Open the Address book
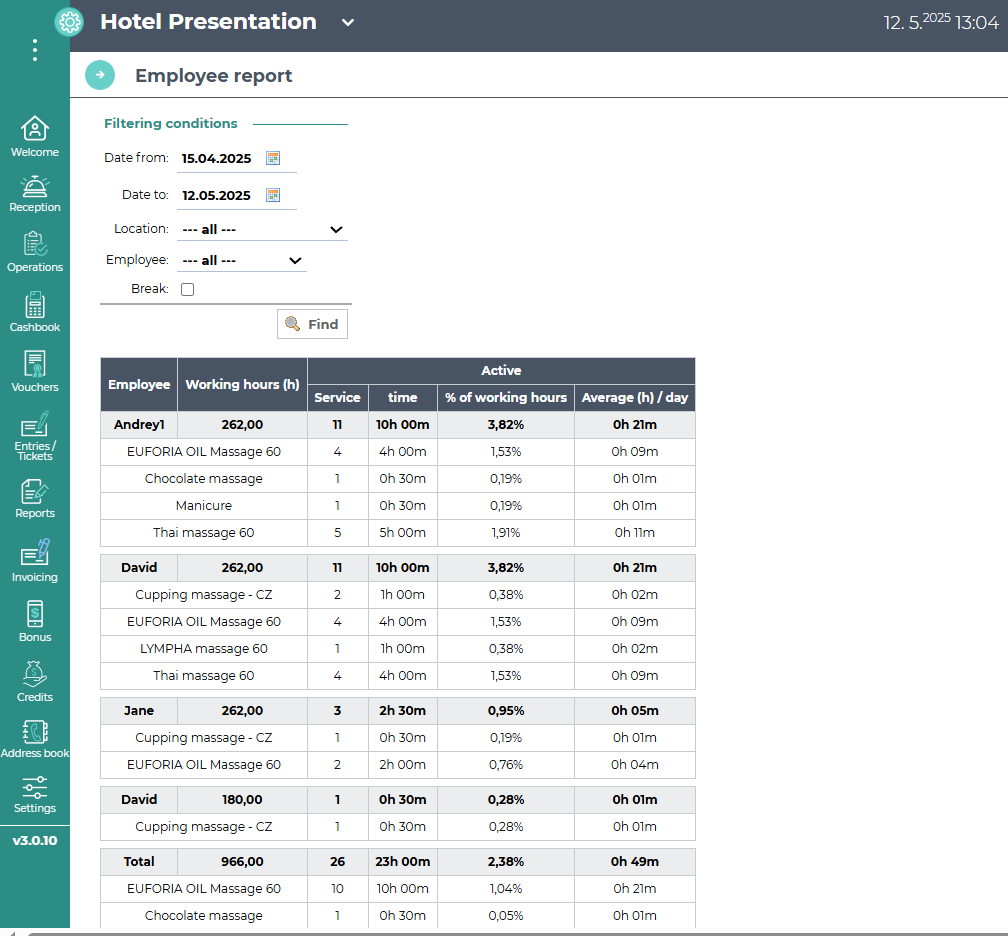This screenshot has height=936, width=1008. (35, 738)
